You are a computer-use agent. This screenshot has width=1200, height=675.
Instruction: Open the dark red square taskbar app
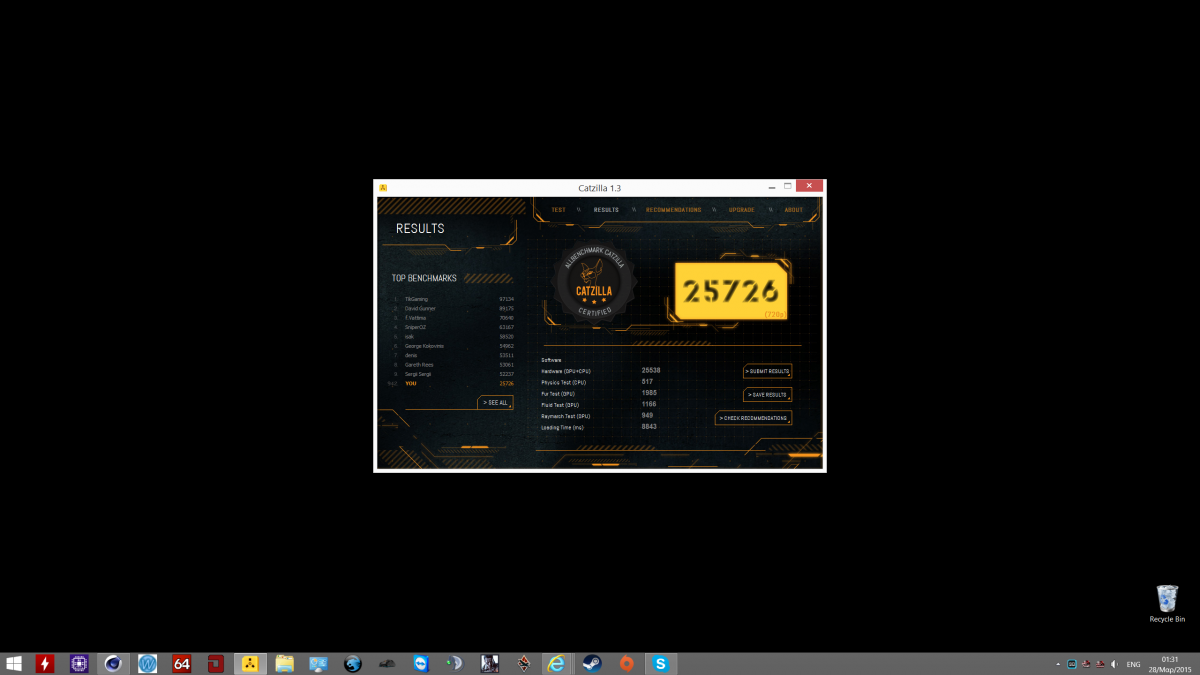click(216, 663)
